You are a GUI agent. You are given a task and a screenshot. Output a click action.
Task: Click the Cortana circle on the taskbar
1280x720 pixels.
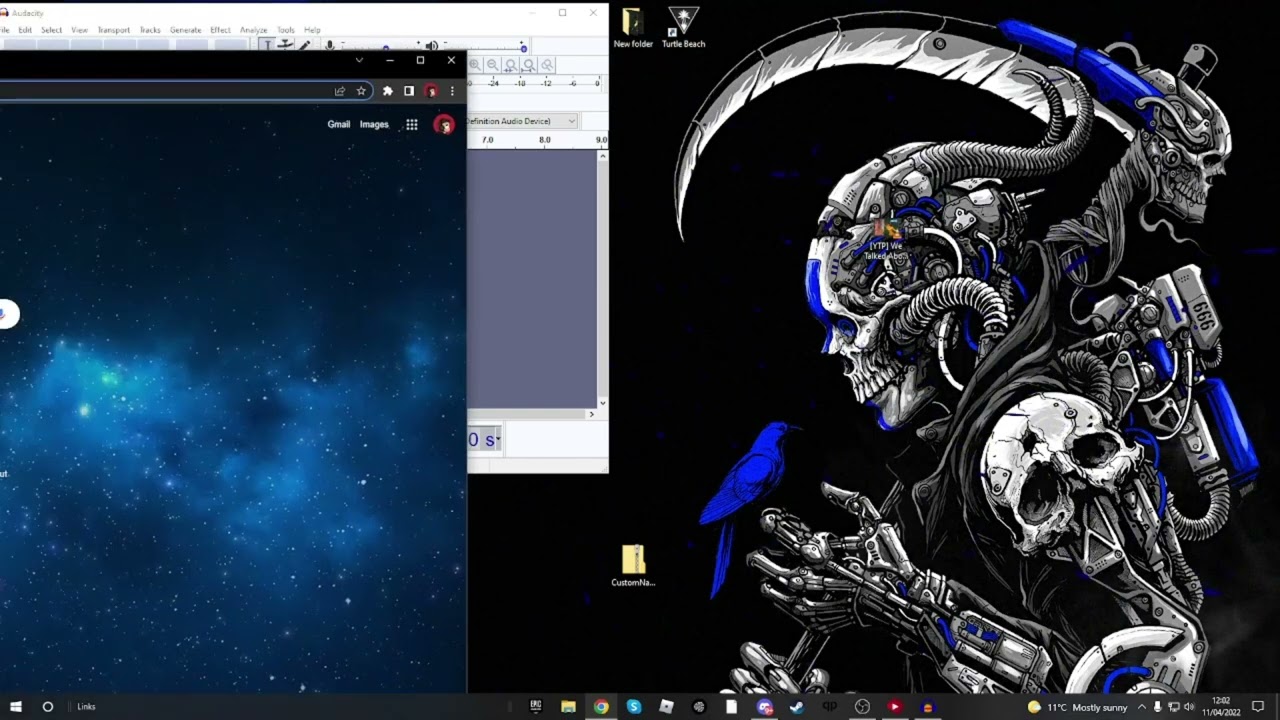click(x=47, y=706)
